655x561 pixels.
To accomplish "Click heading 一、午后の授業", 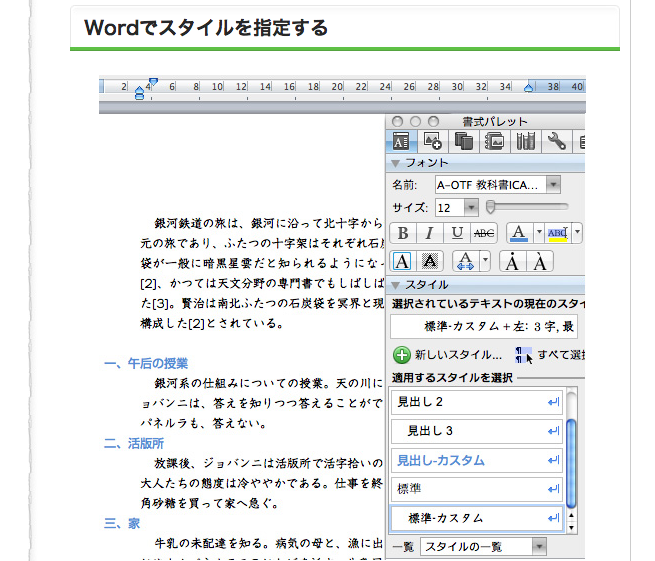I will tap(146, 363).
